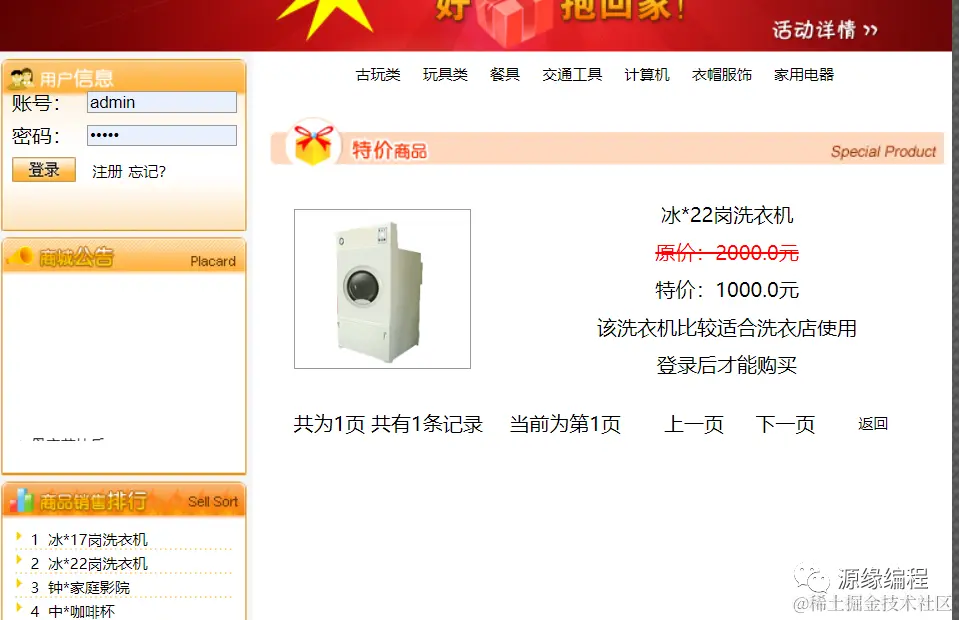959x620 pixels.
Task: Open the washing machine product thumbnail
Action: pyautogui.click(x=382, y=289)
